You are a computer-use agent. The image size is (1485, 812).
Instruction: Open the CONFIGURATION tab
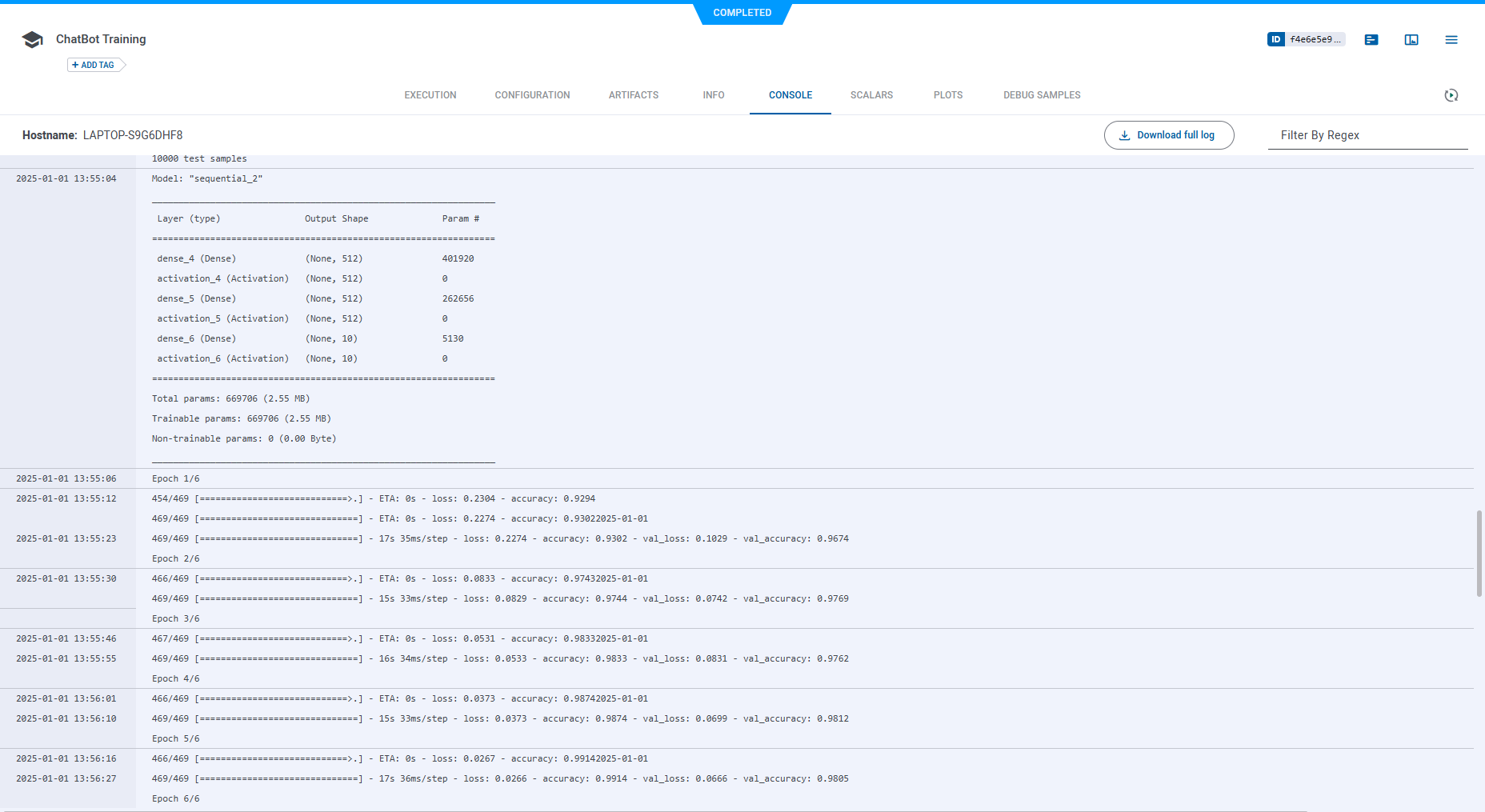point(532,95)
